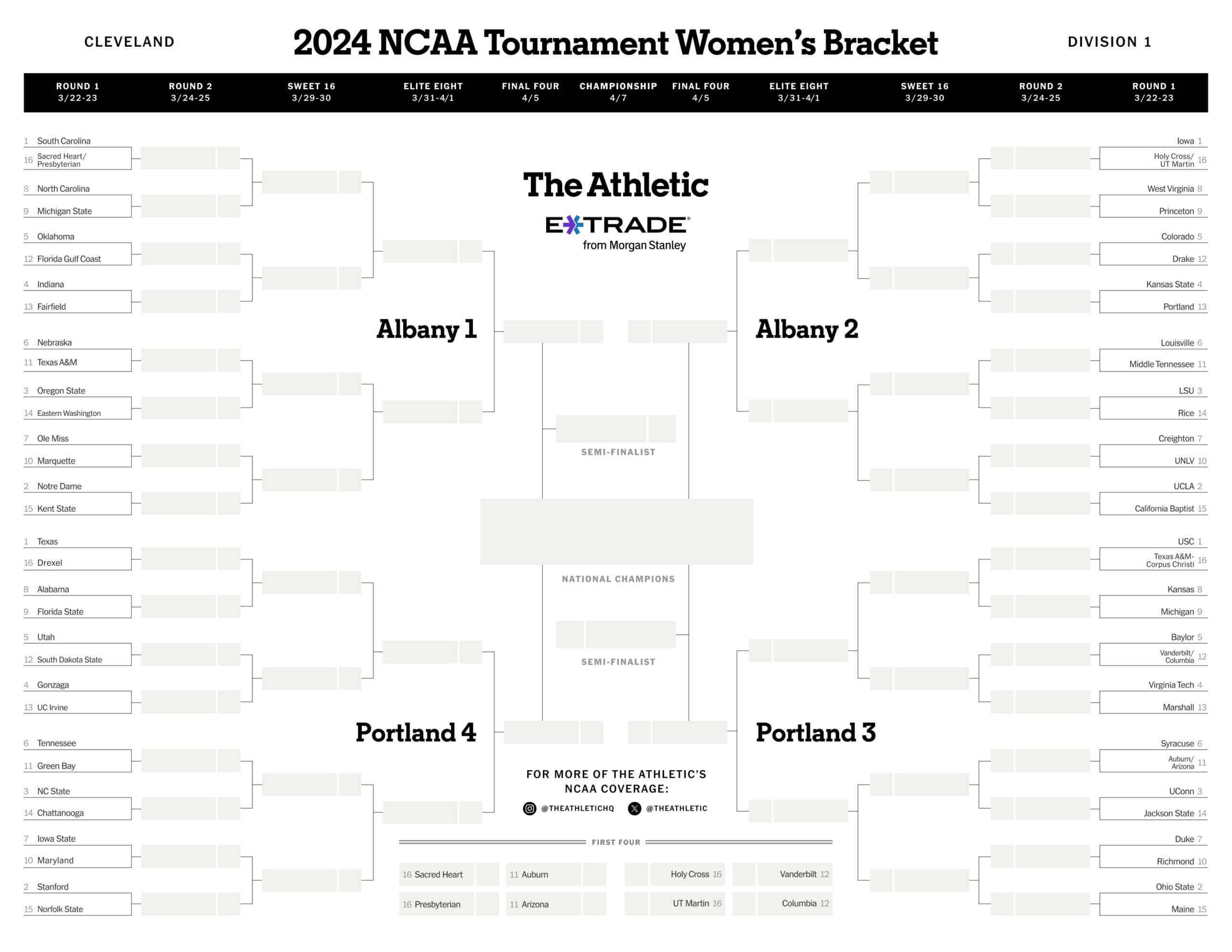The width and height of the screenshot is (1232, 952).
Task: Click South Carolina in Albany 1
Action: pyautogui.click(x=64, y=141)
